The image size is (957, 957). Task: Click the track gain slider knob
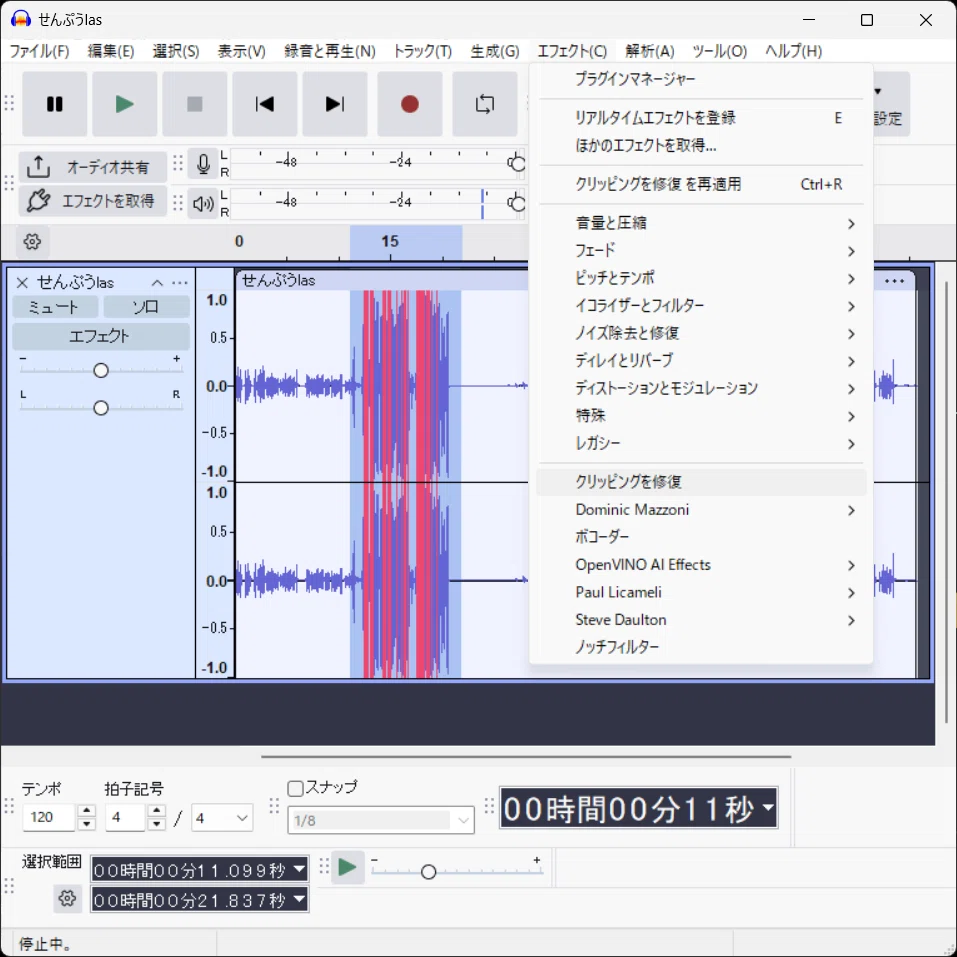coord(101,370)
